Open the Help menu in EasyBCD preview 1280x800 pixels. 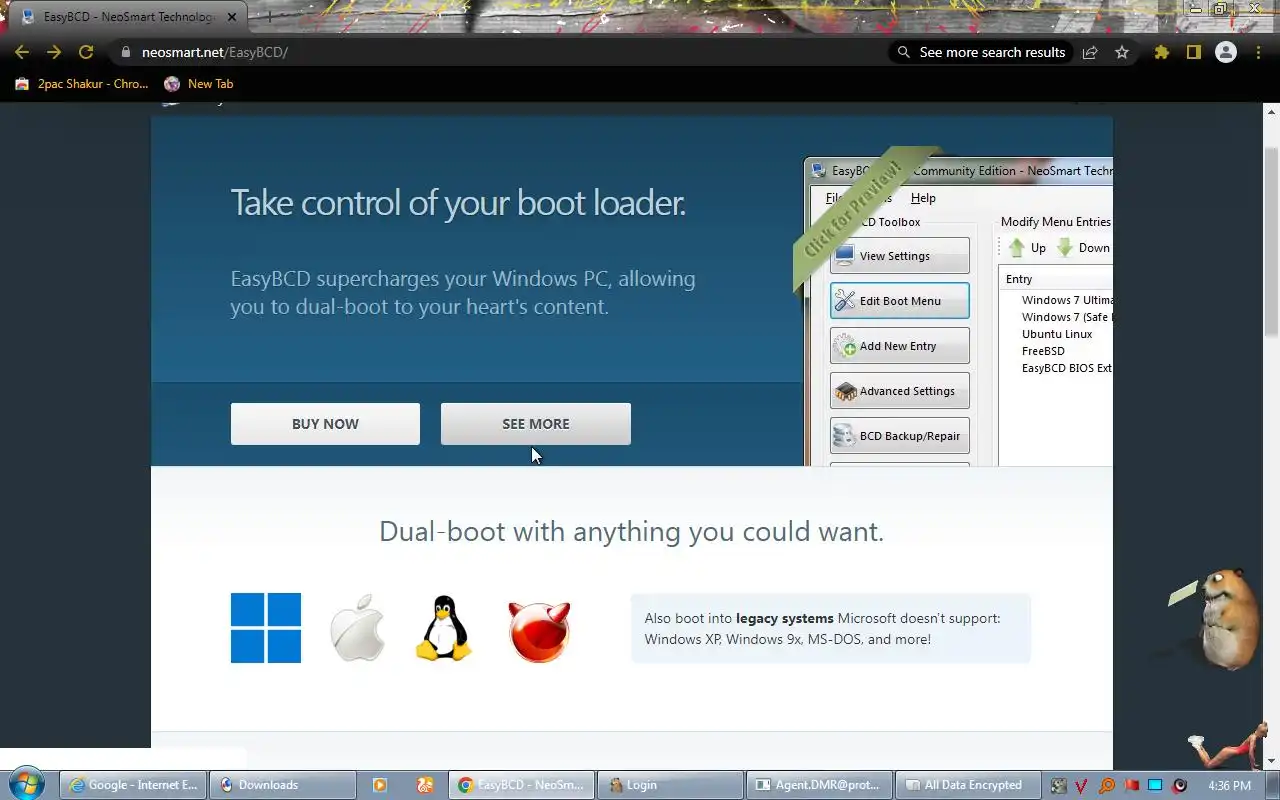click(x=923, y=198)
